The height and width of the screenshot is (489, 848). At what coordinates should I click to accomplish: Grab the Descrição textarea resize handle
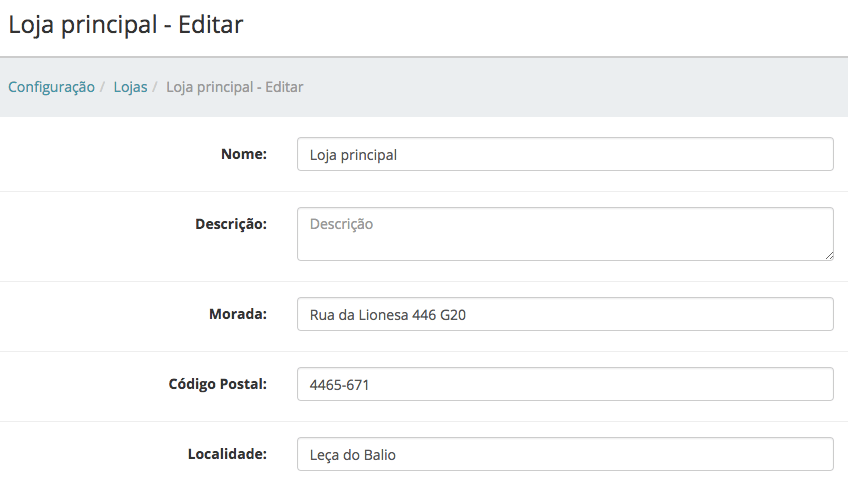click(828, 255)
